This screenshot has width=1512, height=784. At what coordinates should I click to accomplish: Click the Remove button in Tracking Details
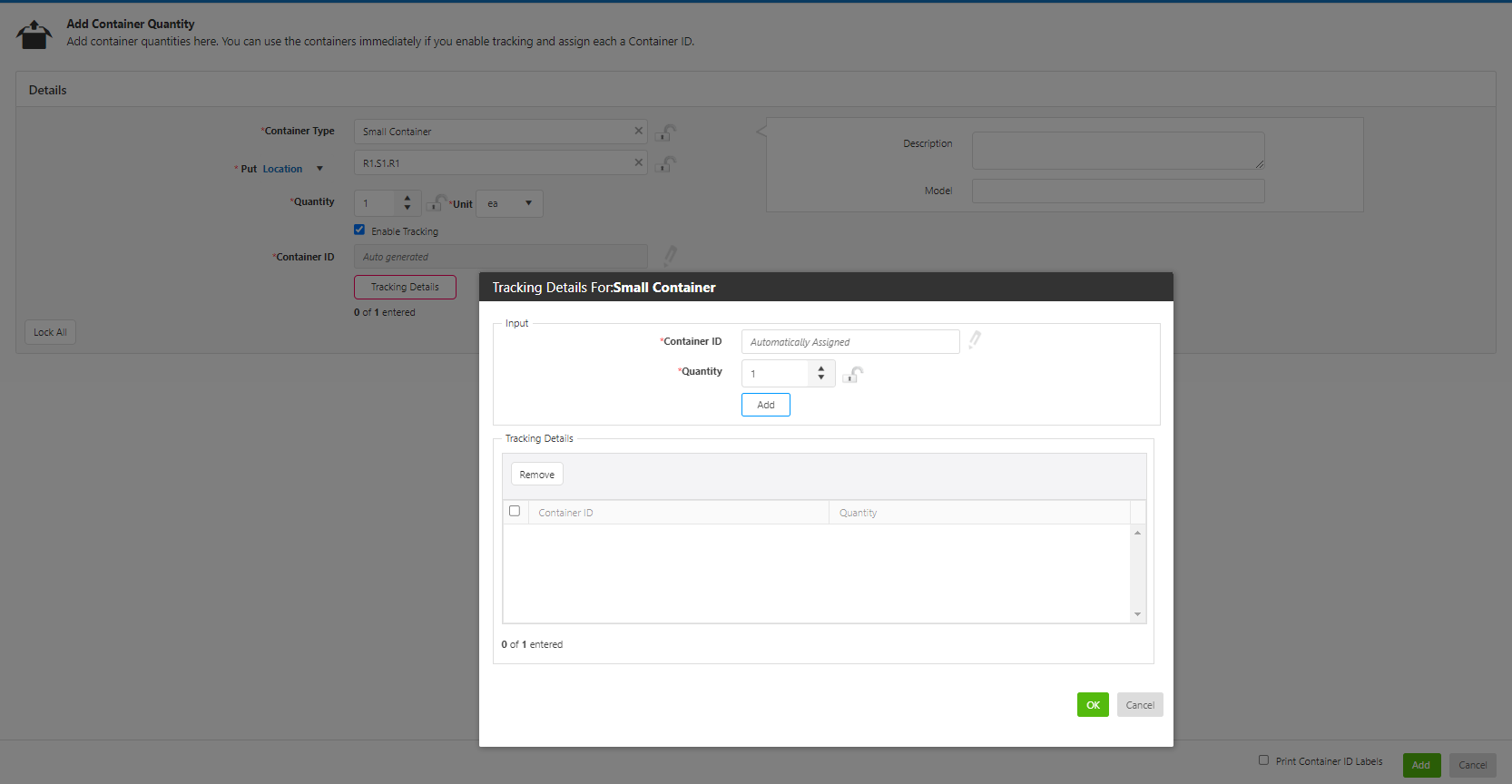pyautogui.click(x=536, y=475)
